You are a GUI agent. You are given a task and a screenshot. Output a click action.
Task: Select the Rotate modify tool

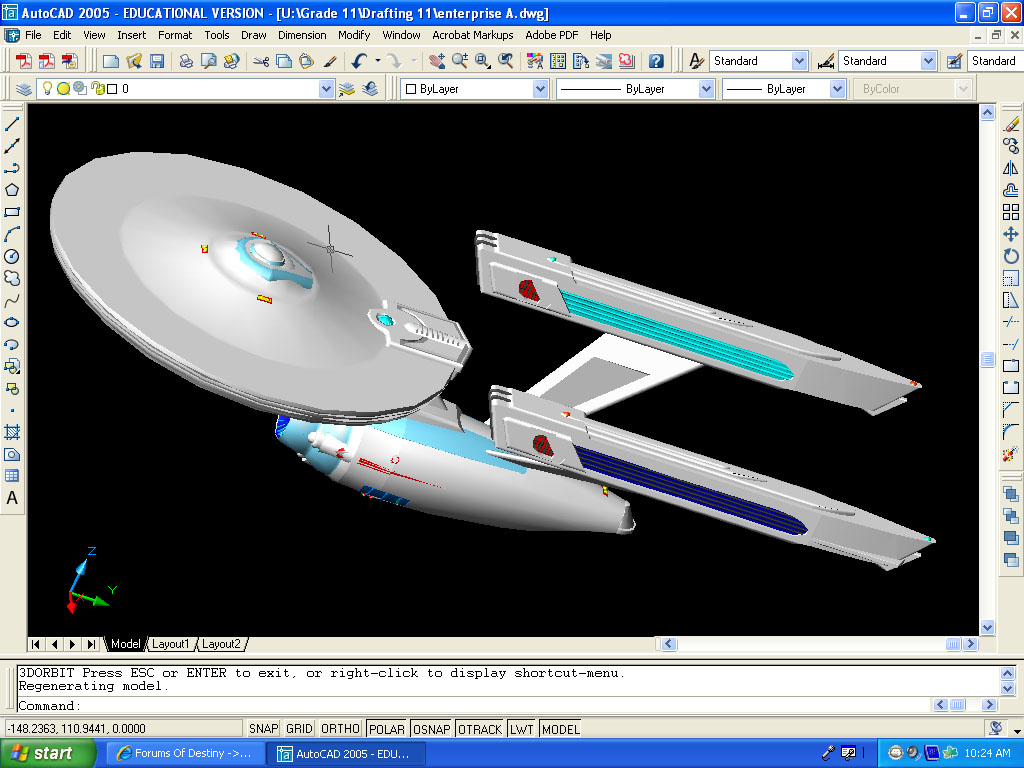[x=1011, y=257]
